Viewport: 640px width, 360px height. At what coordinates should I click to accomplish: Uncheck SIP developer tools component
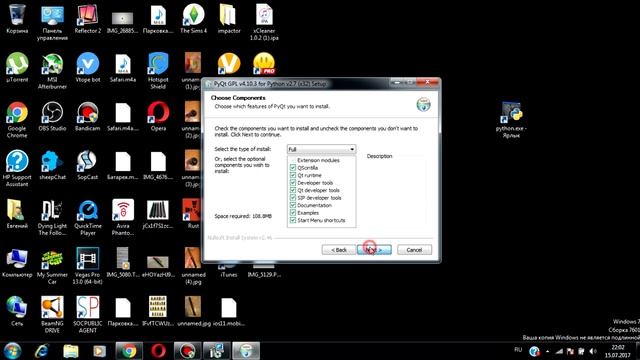293,198
